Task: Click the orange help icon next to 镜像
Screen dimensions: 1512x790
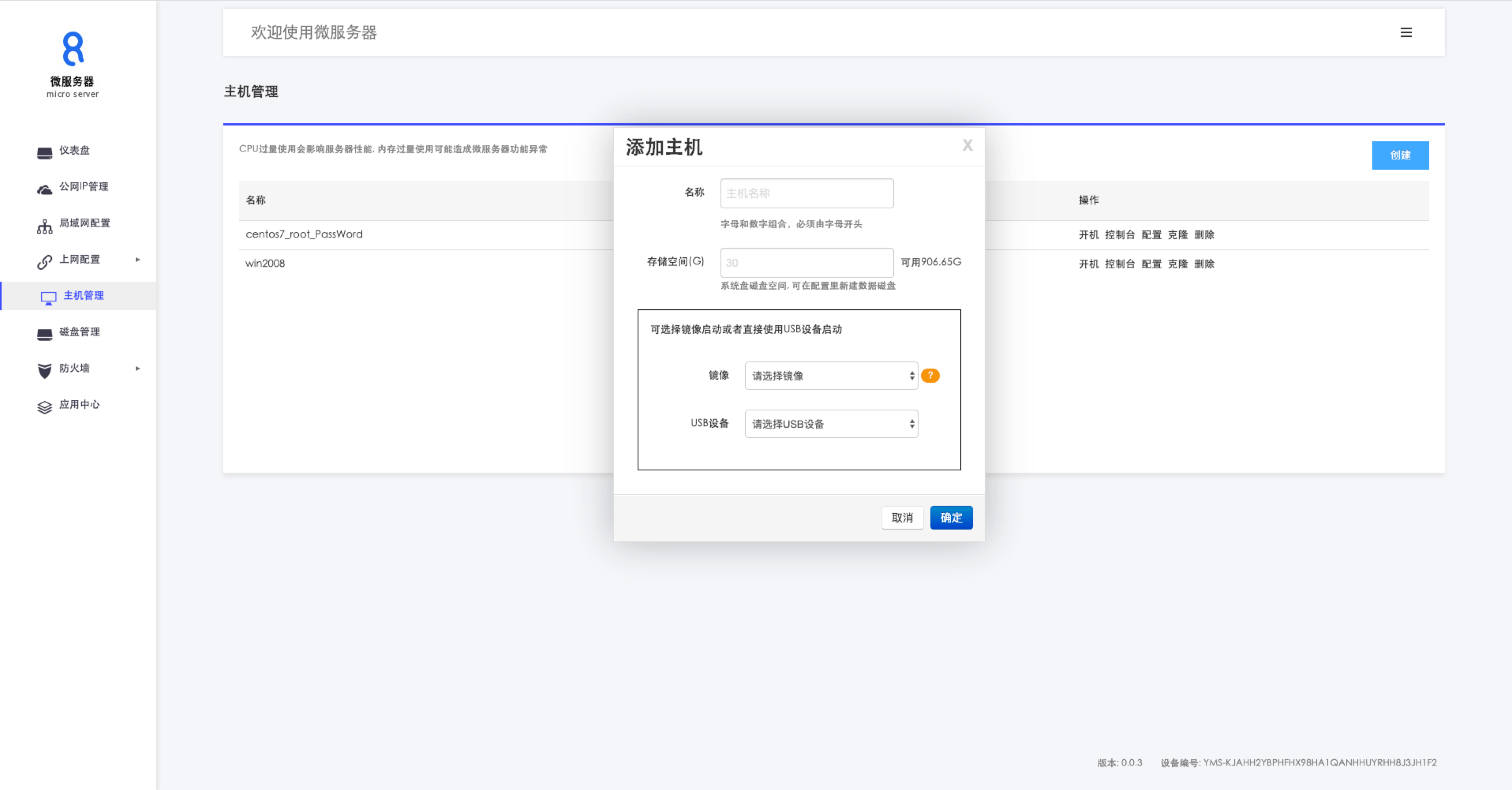Action: [x=930, y=376]
